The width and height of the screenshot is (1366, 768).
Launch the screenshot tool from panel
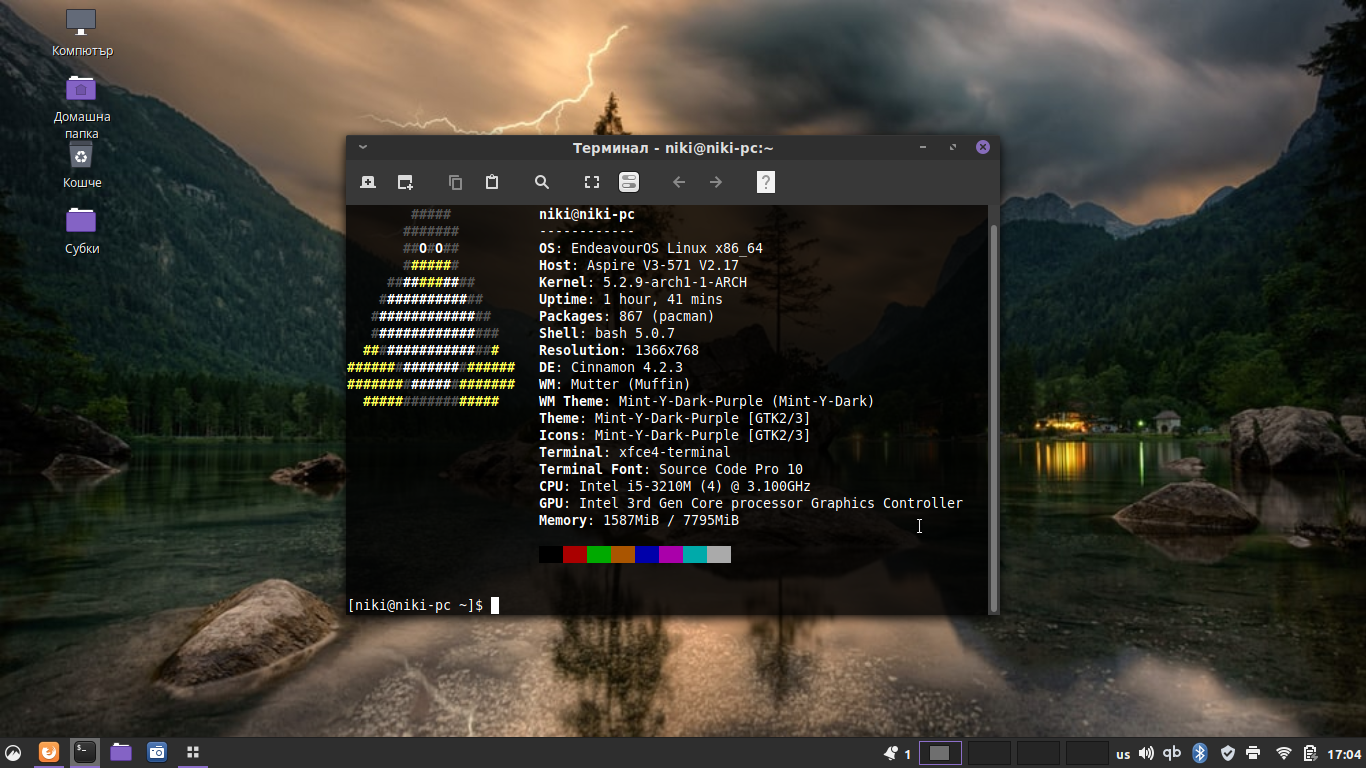(157, 752)
